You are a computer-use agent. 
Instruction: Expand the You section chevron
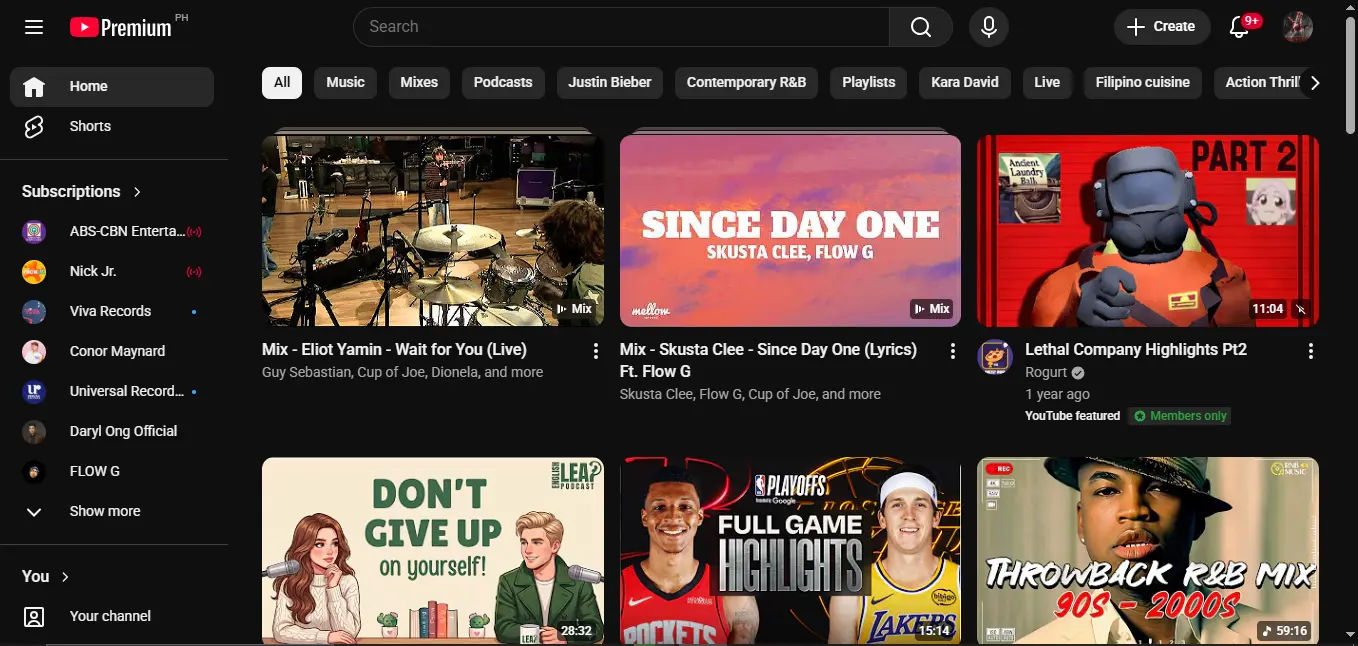(65, 577)
